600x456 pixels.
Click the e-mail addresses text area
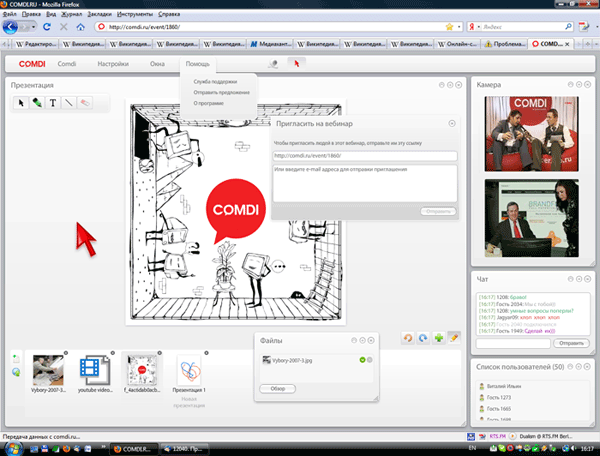pyautogui.click(x=365, y=183)
